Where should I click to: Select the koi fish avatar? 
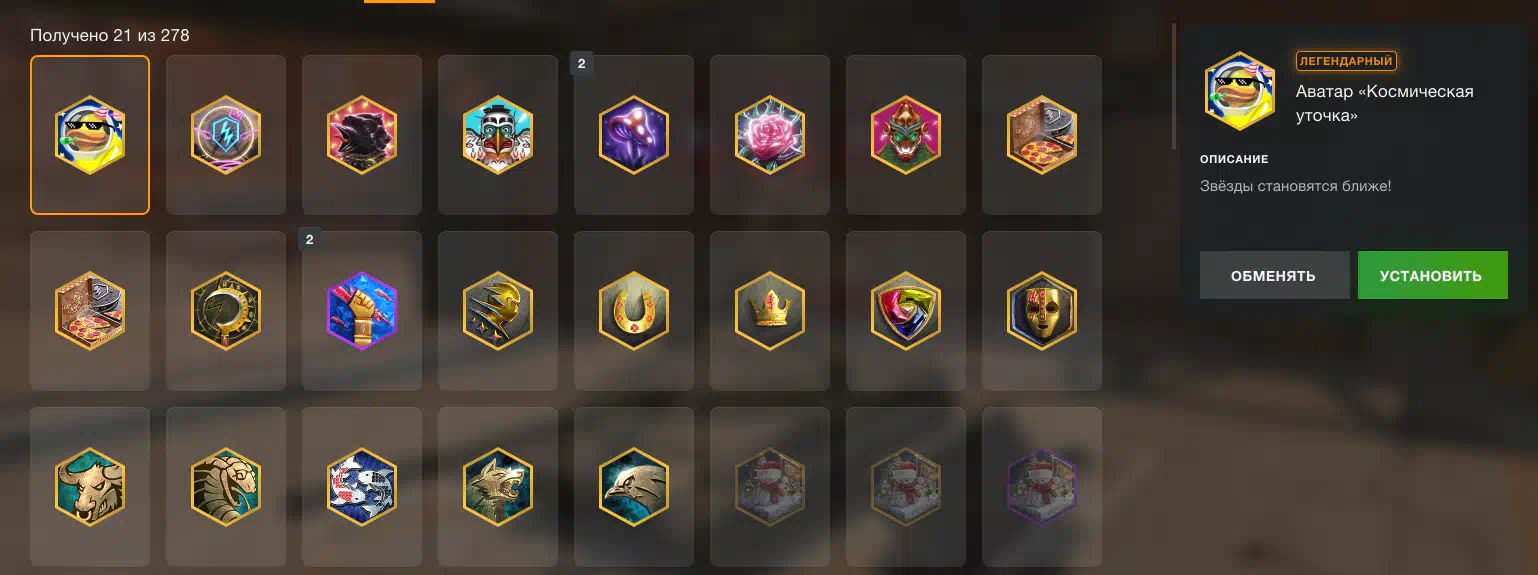(x=362, y=487)
